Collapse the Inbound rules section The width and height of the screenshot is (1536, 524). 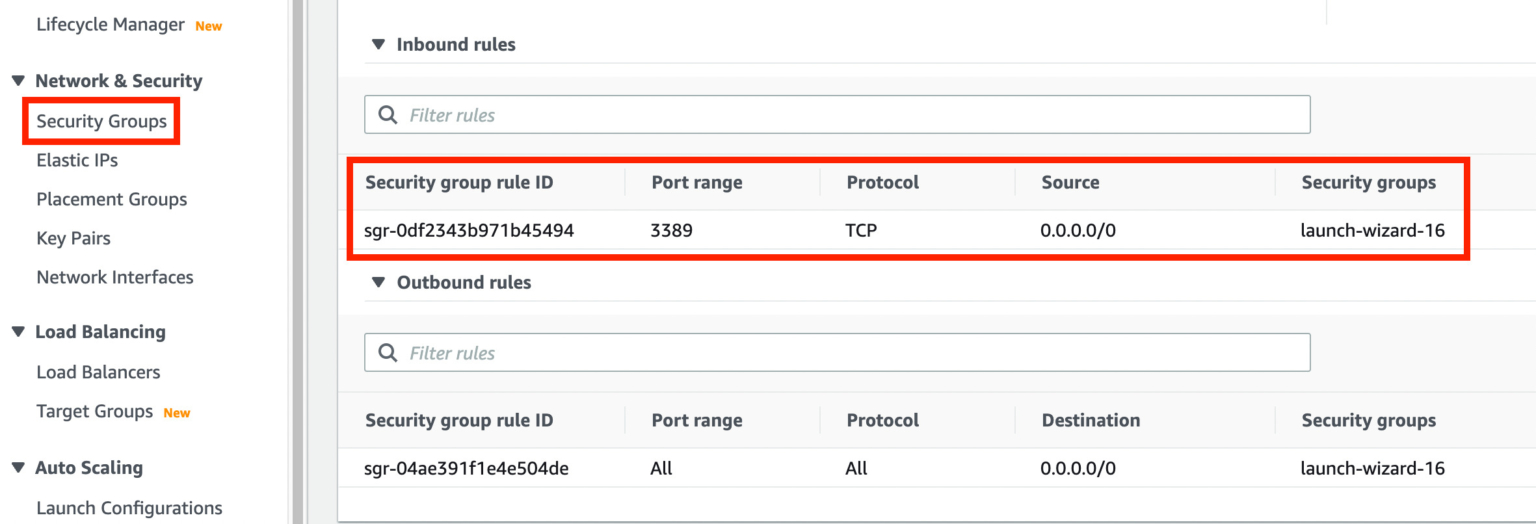(x=378, y=45)
